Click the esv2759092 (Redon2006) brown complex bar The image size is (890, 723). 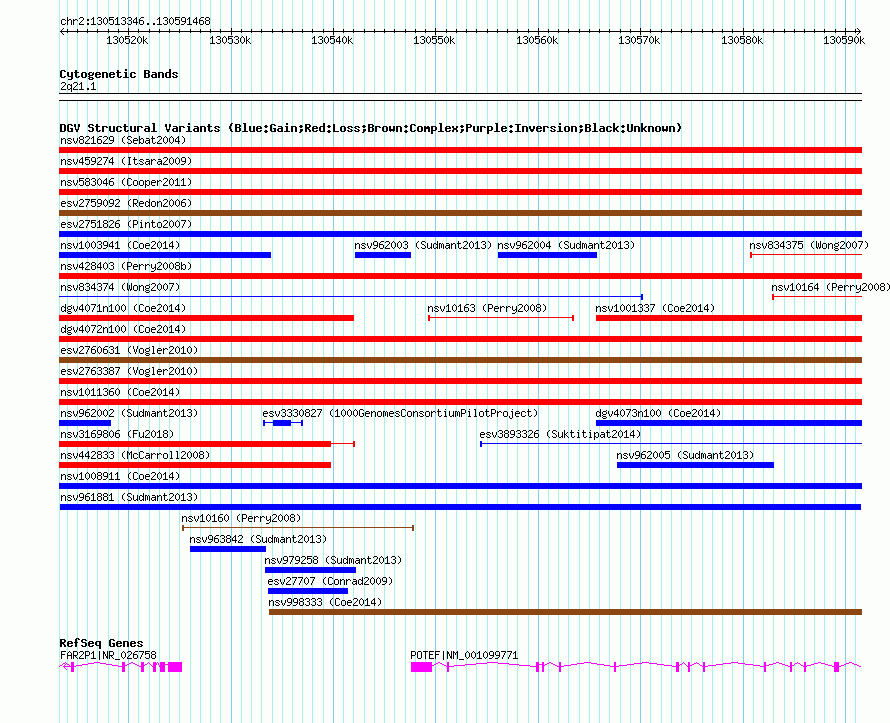click(x=460, y=213)
